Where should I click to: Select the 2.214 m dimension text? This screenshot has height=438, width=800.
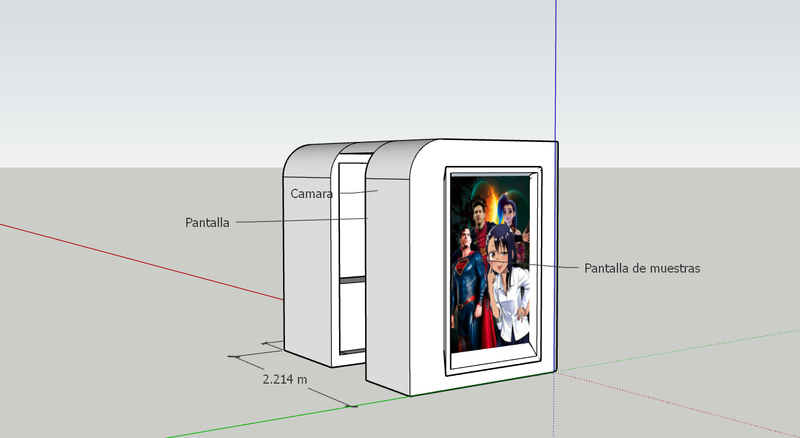[x=285, y=379]
